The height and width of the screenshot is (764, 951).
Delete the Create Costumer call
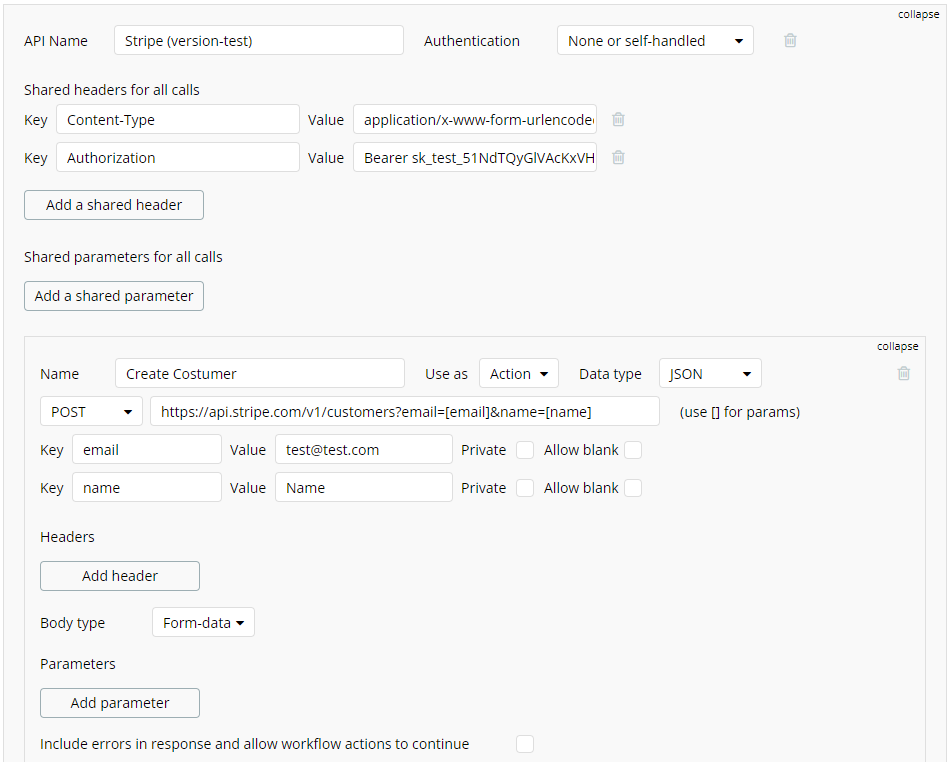tap(904, 373)
